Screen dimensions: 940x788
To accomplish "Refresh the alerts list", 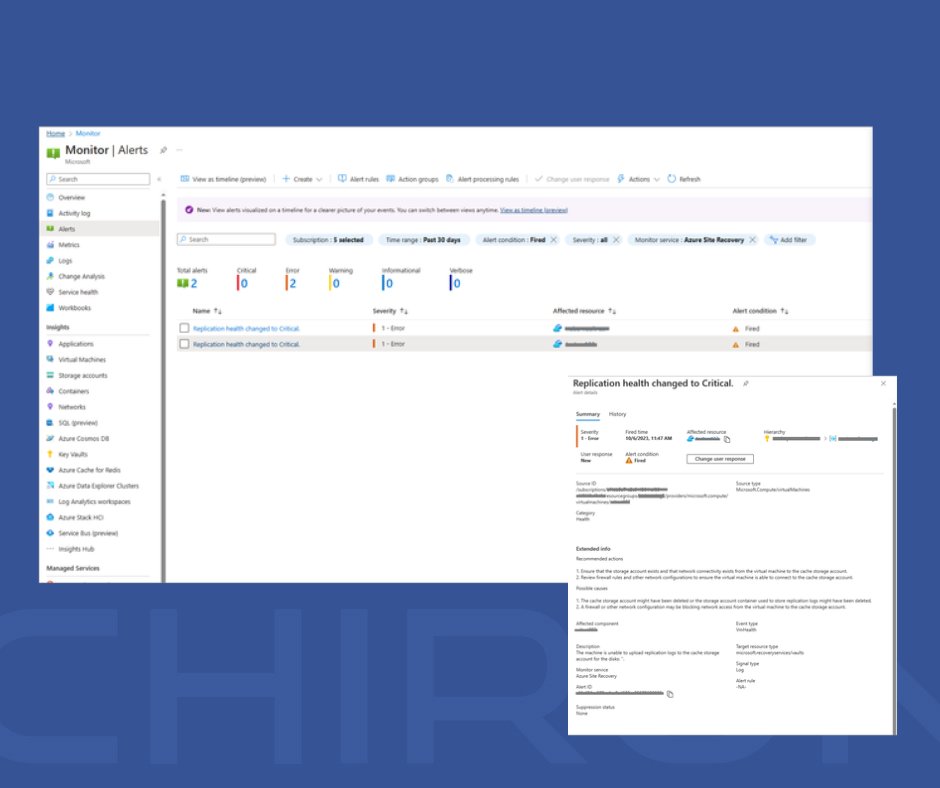I will [x=689, y=179].
